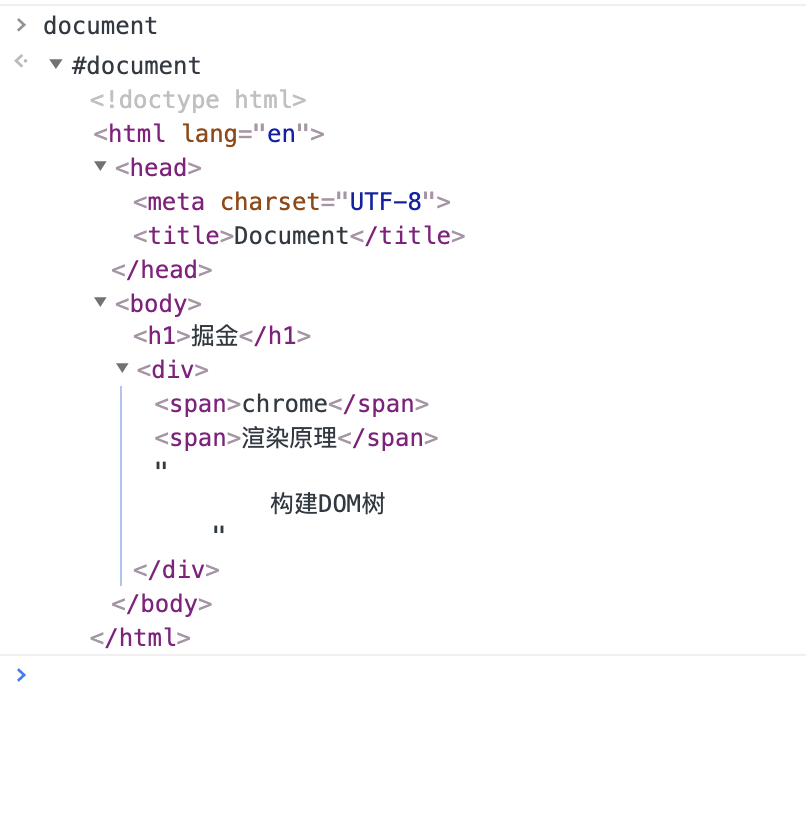
Task: Select the title Document element
Action: pos(299,236)
